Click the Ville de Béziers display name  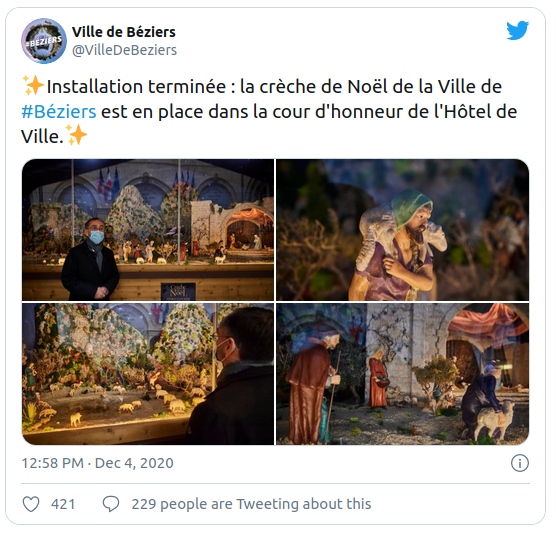[x=124, y=32]
